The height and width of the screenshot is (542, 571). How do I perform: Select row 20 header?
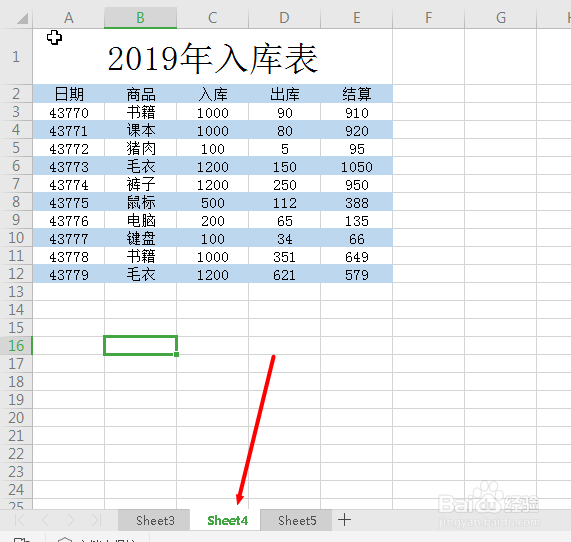(x=16, y=417)
